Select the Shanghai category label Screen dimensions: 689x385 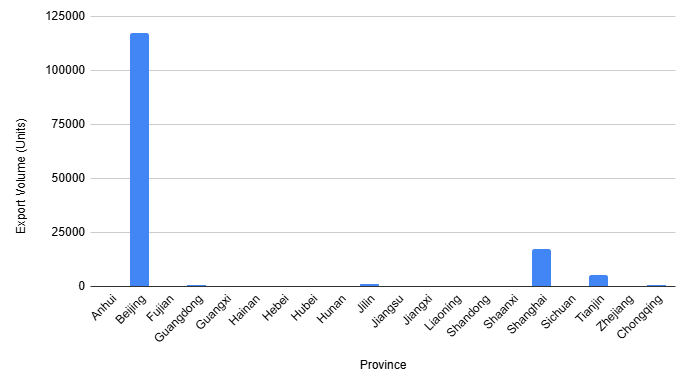click(527, 314)
